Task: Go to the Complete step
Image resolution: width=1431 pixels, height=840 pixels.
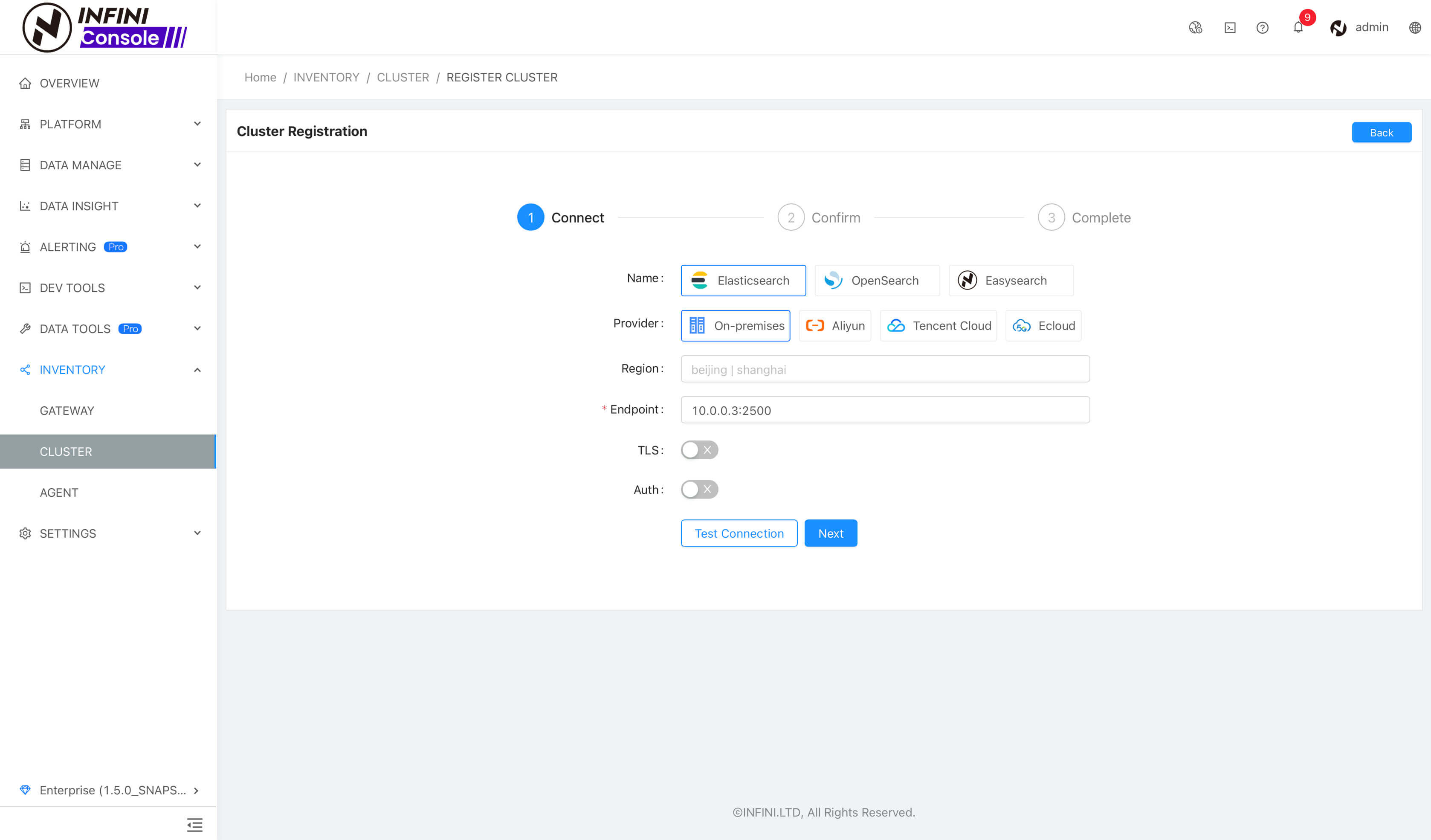Action: point(1084,217)
